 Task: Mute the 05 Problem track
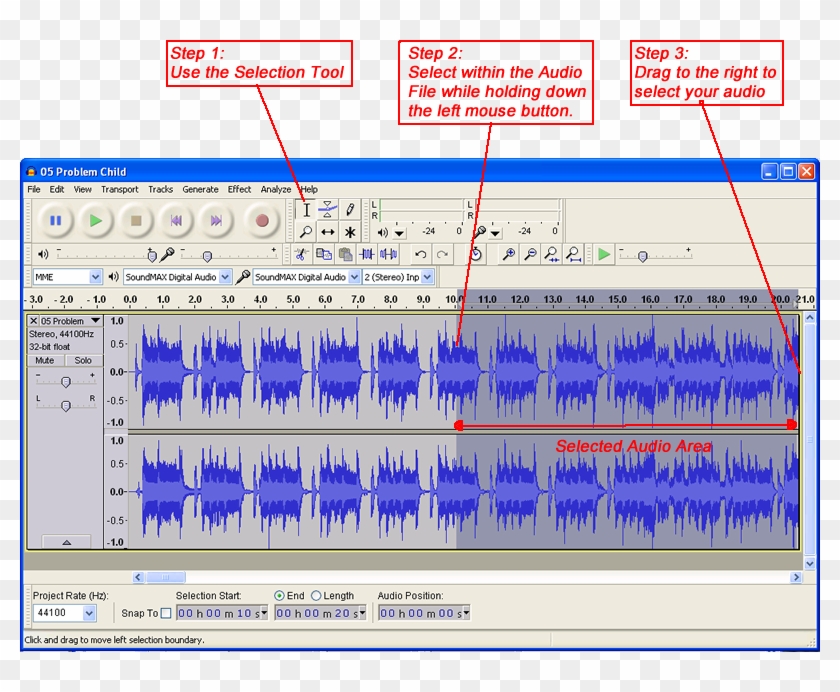[43, 360]
